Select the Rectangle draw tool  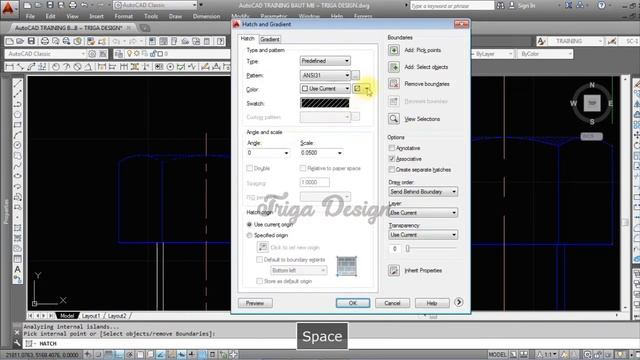tap(18, 125)
